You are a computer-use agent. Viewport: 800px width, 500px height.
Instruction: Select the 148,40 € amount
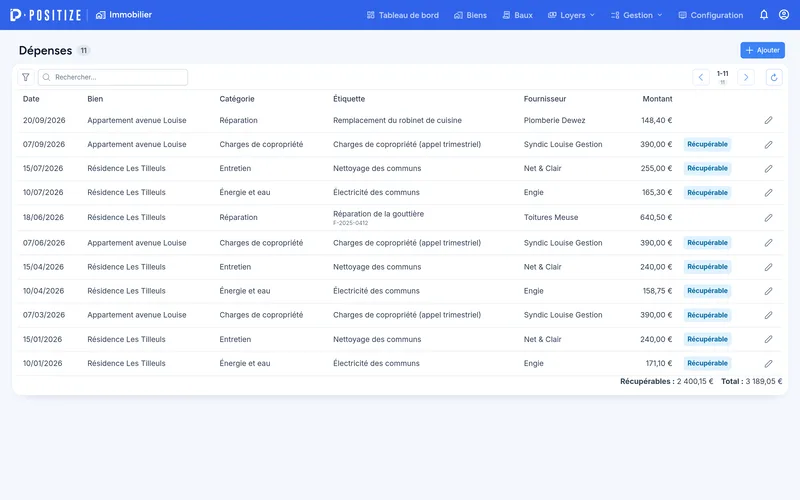pyautogui.click(x=657, y=120)
